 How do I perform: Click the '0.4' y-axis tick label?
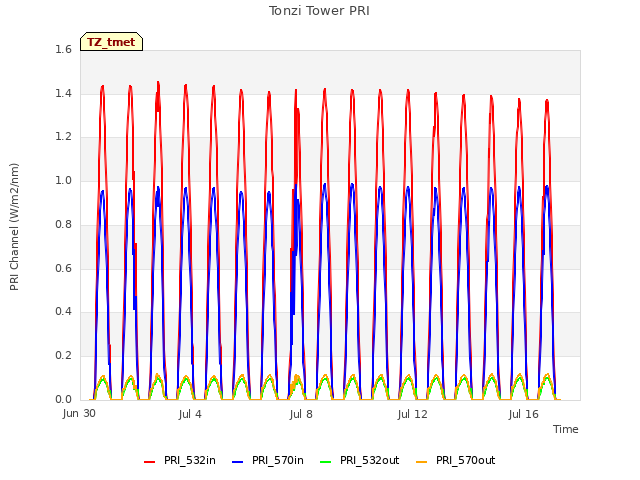(63, 311)
